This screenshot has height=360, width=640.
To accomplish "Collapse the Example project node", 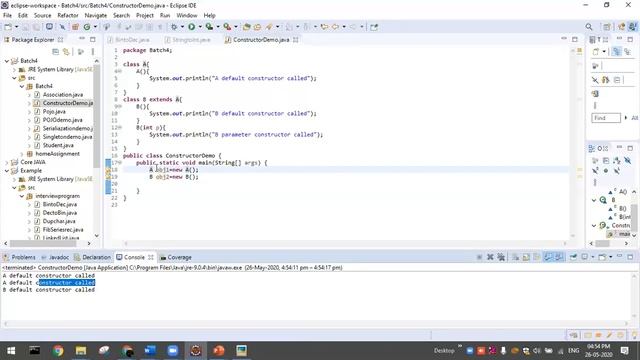I will 7,171.
